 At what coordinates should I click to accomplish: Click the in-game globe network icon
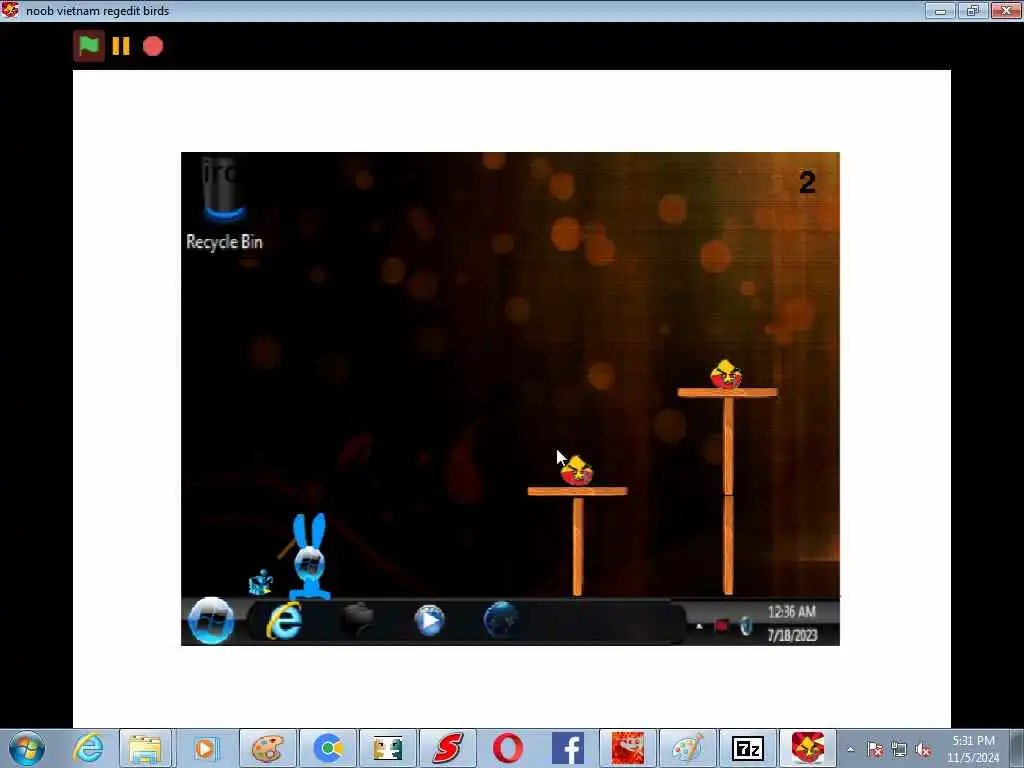click(501, 620)
